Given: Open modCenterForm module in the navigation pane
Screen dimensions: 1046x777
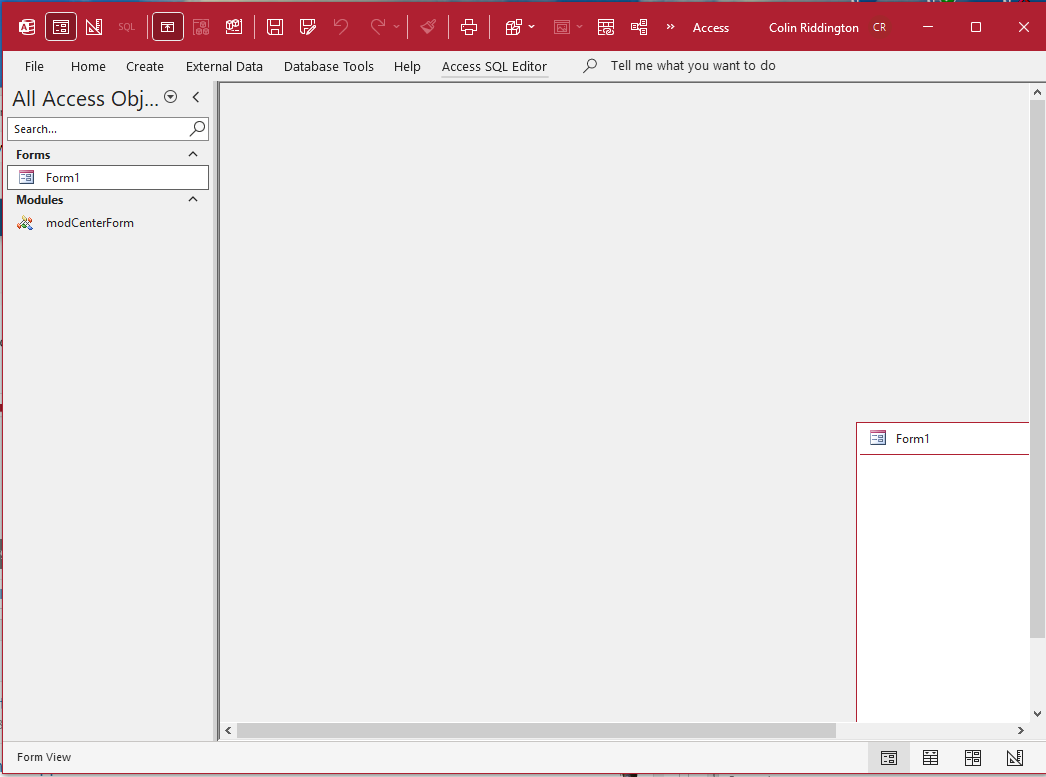Looking at the screenshot, I should [89, 223].
